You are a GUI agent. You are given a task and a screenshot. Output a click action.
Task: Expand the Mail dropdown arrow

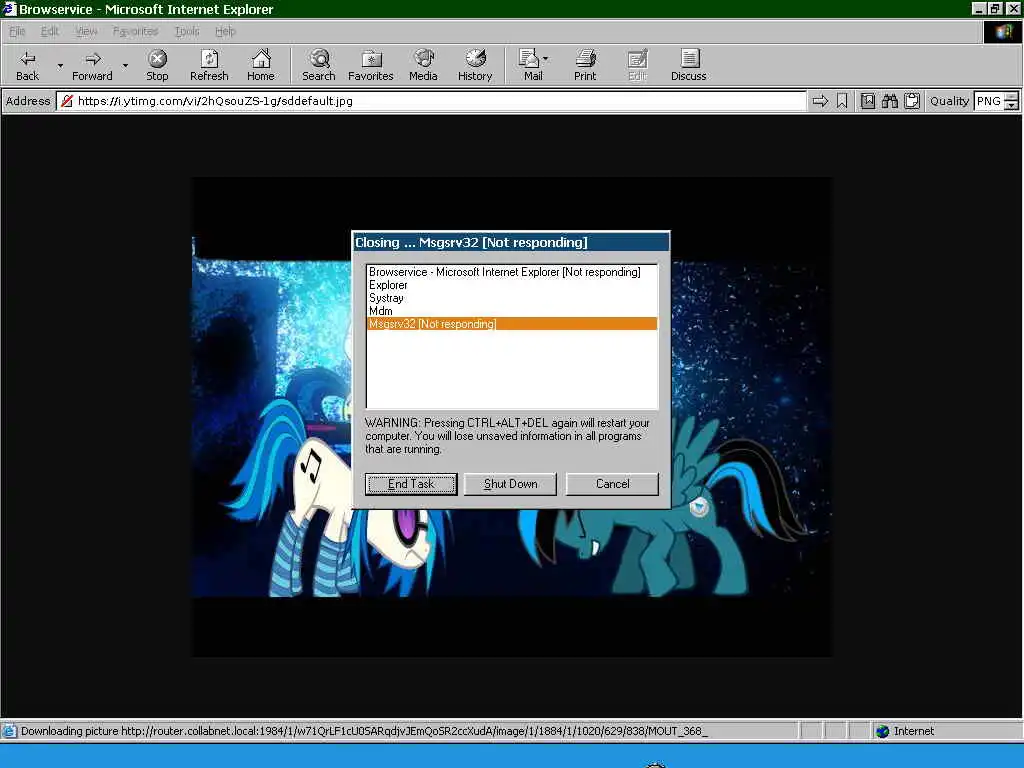546,59
